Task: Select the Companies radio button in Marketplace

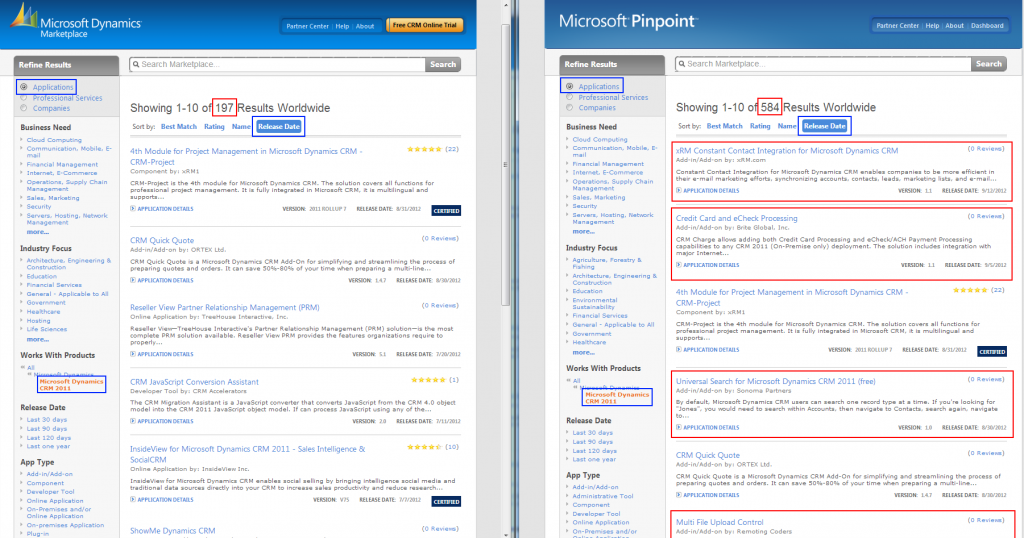Action: 24,108
